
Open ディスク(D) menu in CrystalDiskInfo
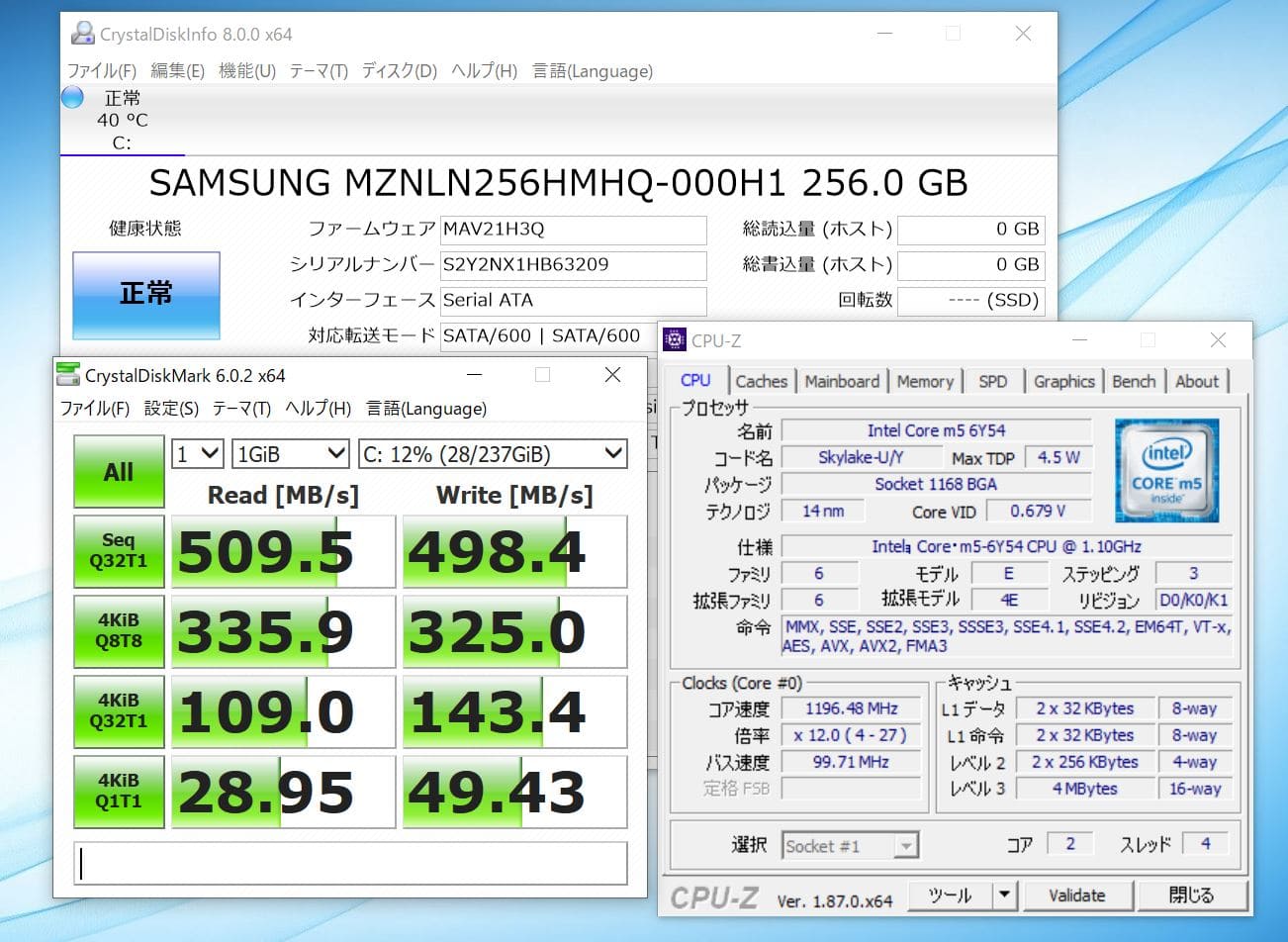(x=399, y=70)
